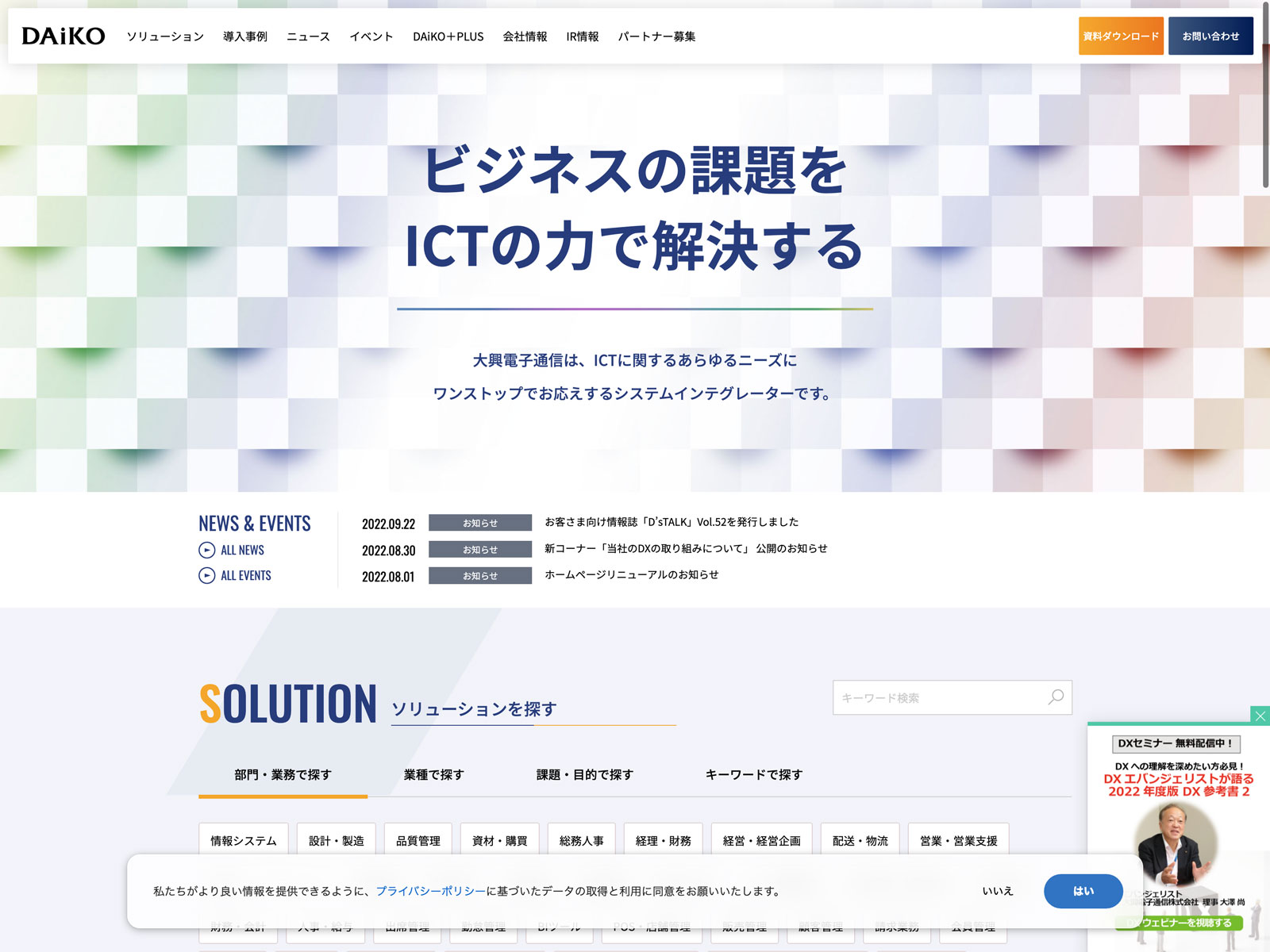The image size is (1270, 952).
Task: Focus the キーワード検索 input field
Action: pos(941,697)
